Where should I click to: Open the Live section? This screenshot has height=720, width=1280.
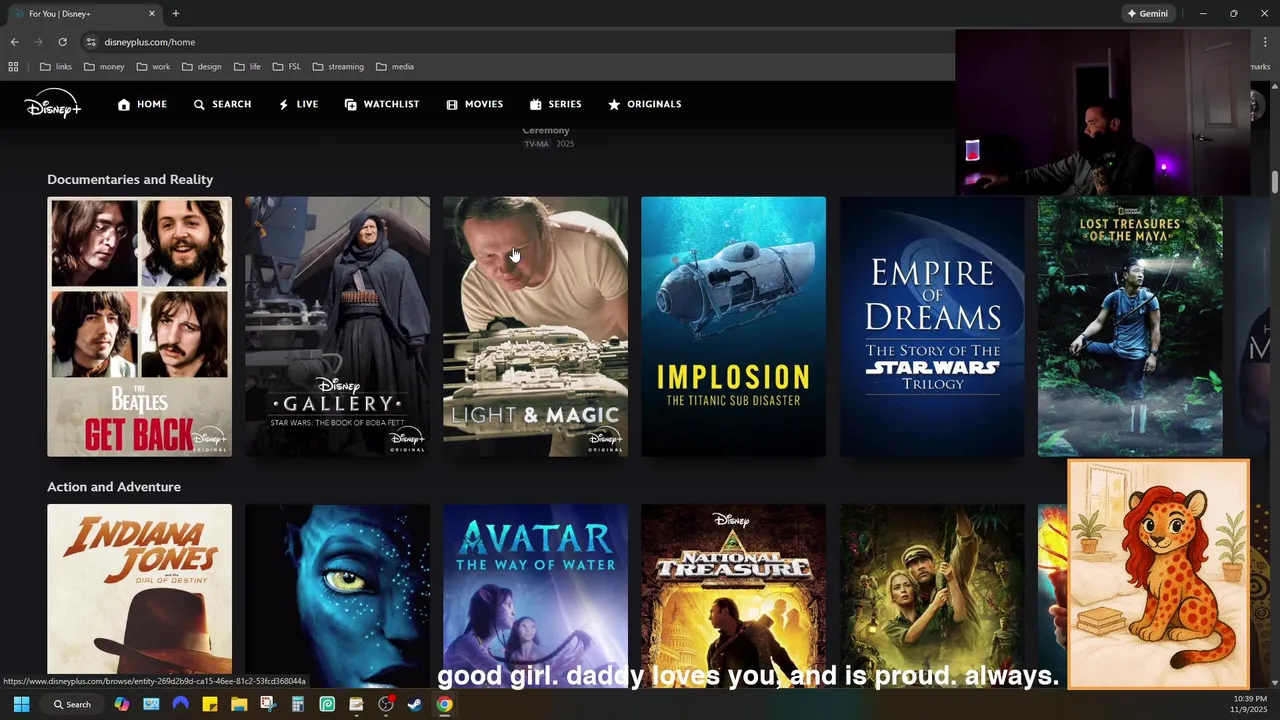pyautogui.click(x=298, y=104)
